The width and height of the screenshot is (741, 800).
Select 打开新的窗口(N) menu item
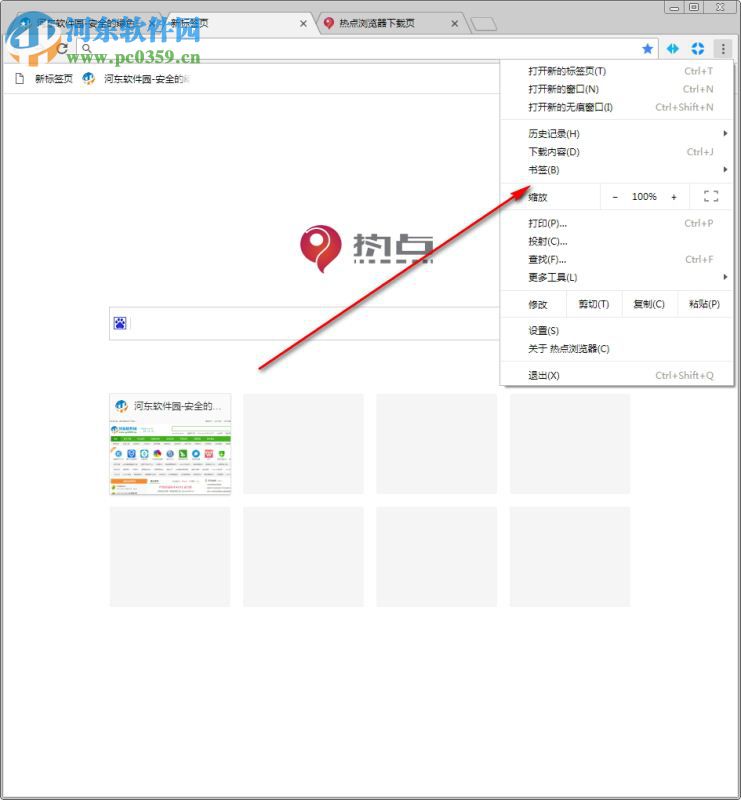click(616, 89)
